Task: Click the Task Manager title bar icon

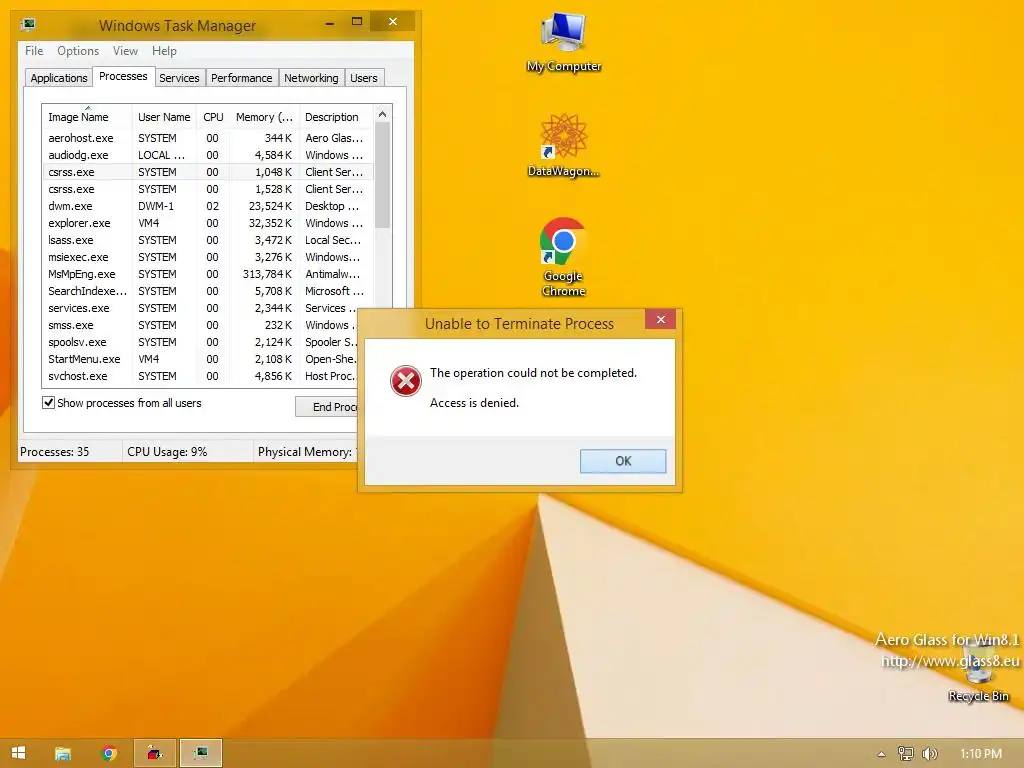Action: 27,25
